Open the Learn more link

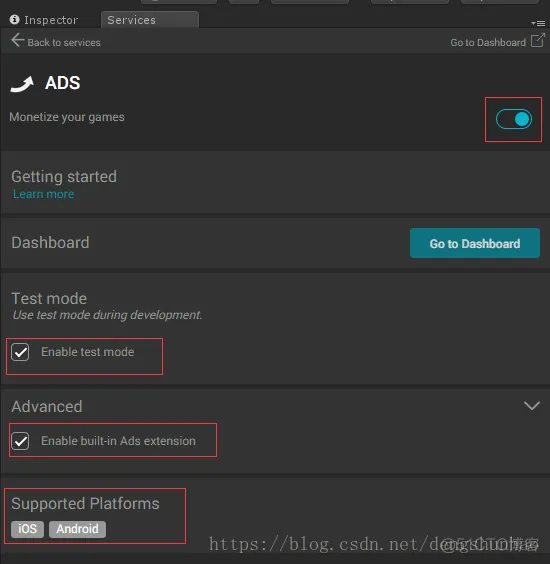44,194
